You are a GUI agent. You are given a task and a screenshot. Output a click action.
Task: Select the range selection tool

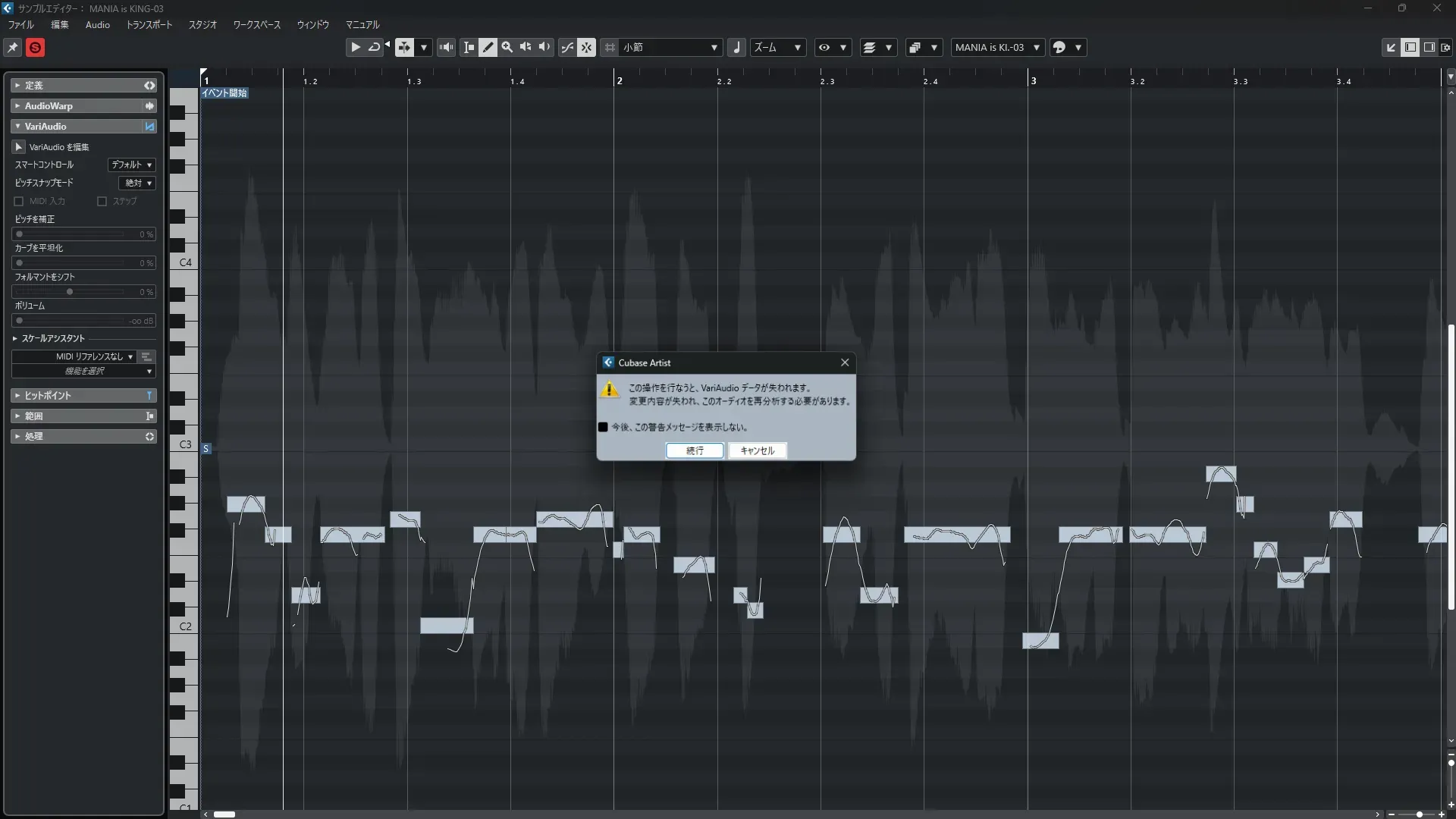coord(469,47)
